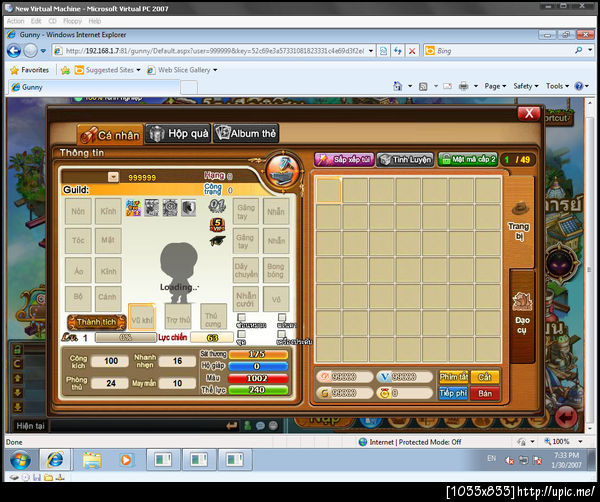Image resolution: width=600 pixels, height=502 pixels.
Task: Click the Mật mã cấp 2 button
Action: coord(468,160)
